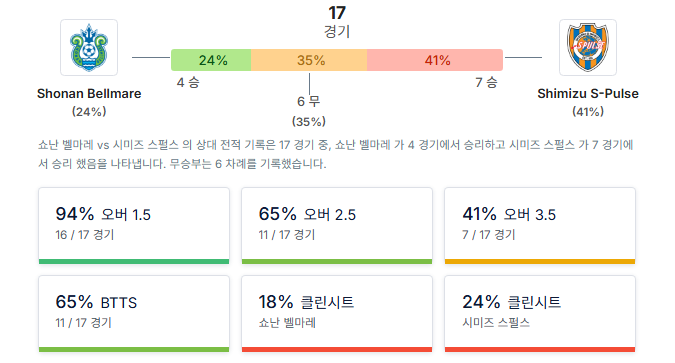Open the Shonan Bellmare team name link
The image size is (675, 363).
(x=89, y=93)
